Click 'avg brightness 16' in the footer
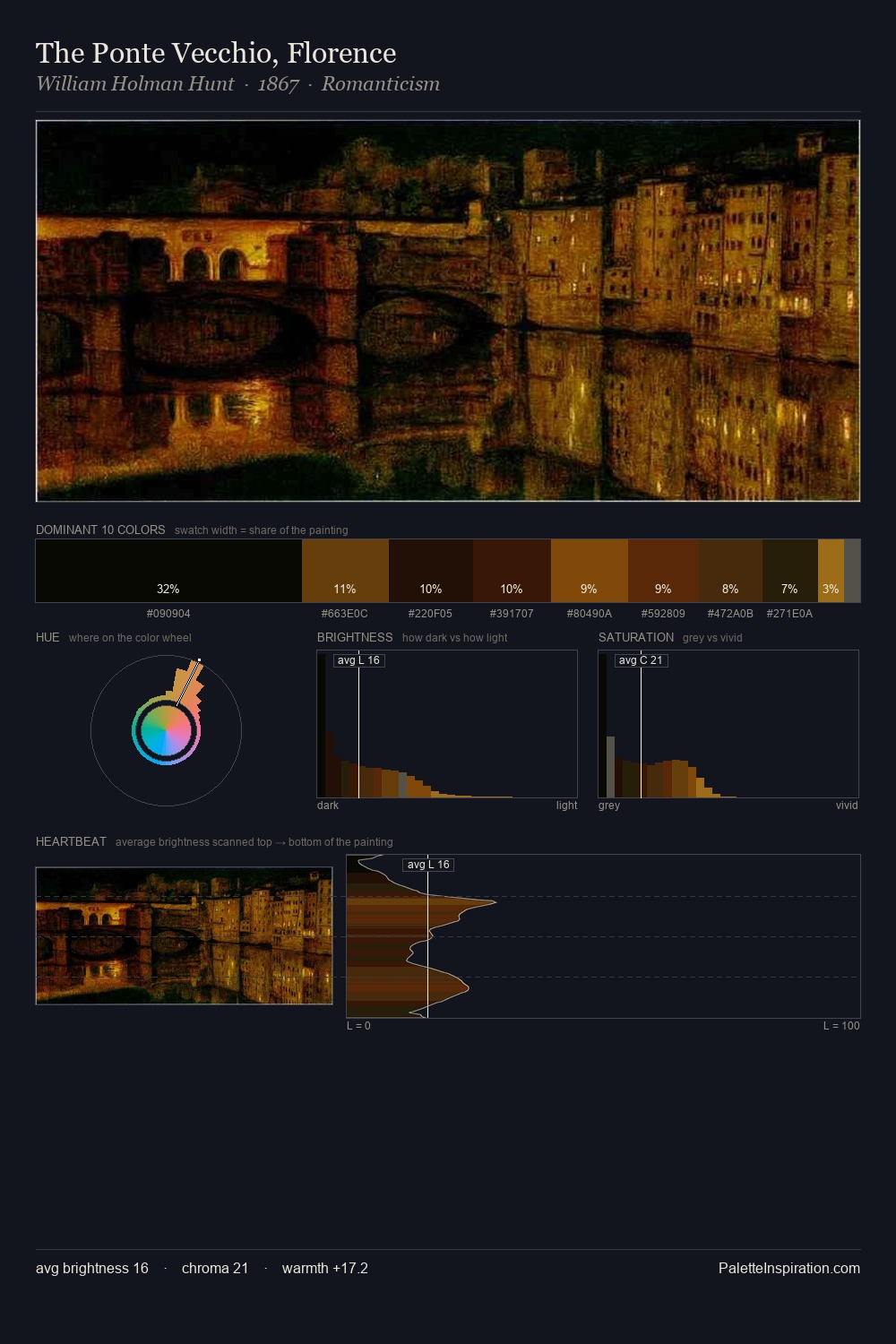The height and width of the screenshot is (1344, 896). (92, 1269)
